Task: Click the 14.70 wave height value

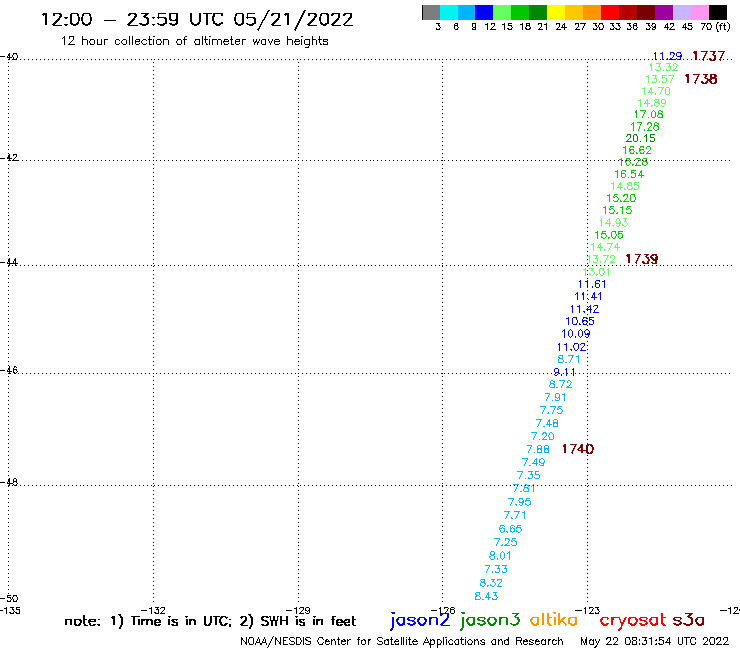Action: [656, 91]
